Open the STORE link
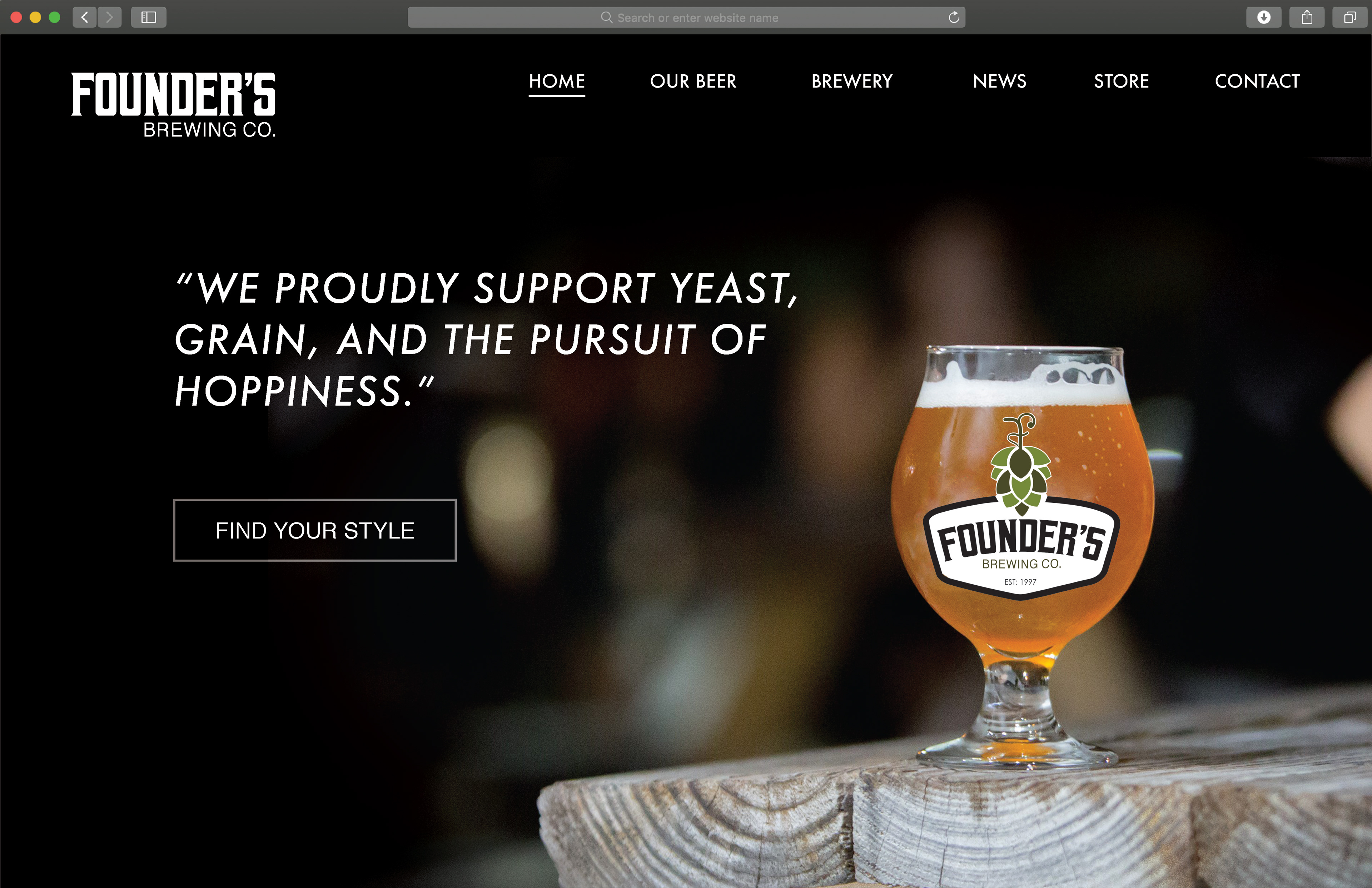The height and width of the screenshot is (888, 1372). tap(1121, 81)
